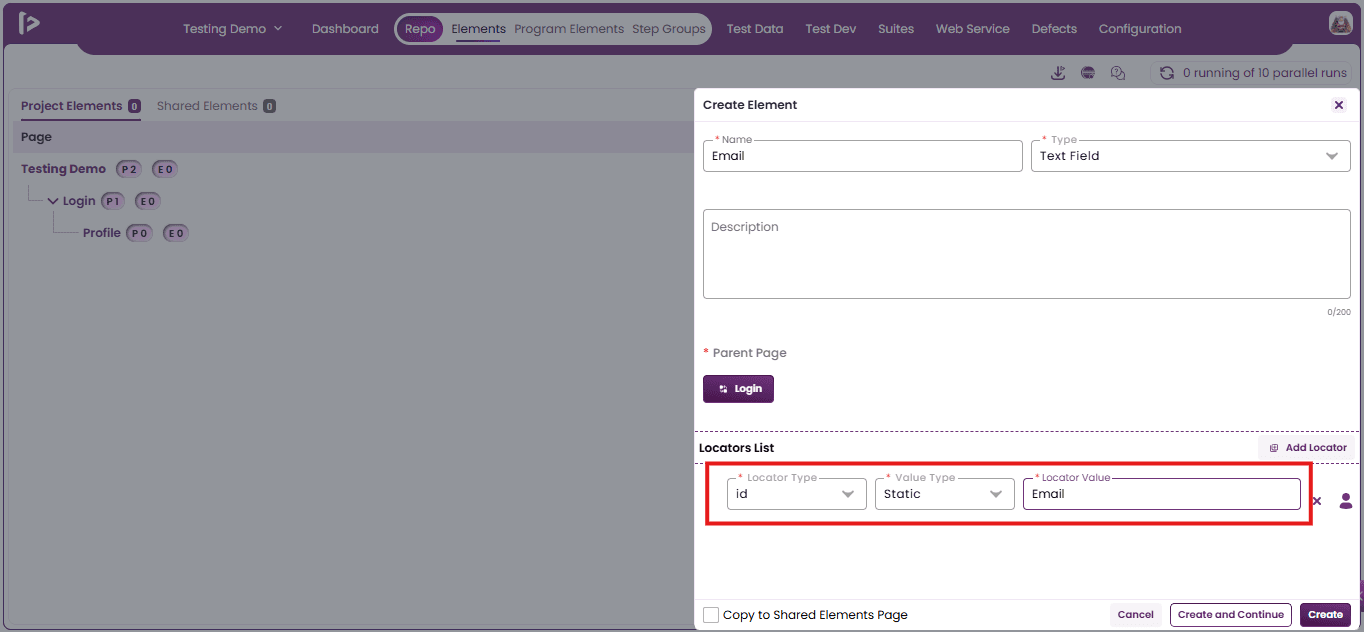Enable Copy to Shared Elements Page
1364x632 pixels.
pos(711,615)
